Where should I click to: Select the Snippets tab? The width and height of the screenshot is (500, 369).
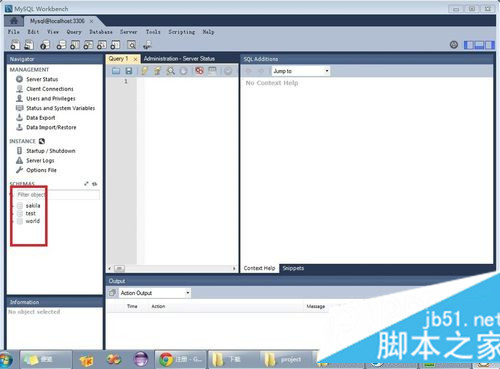coord(293,268)
